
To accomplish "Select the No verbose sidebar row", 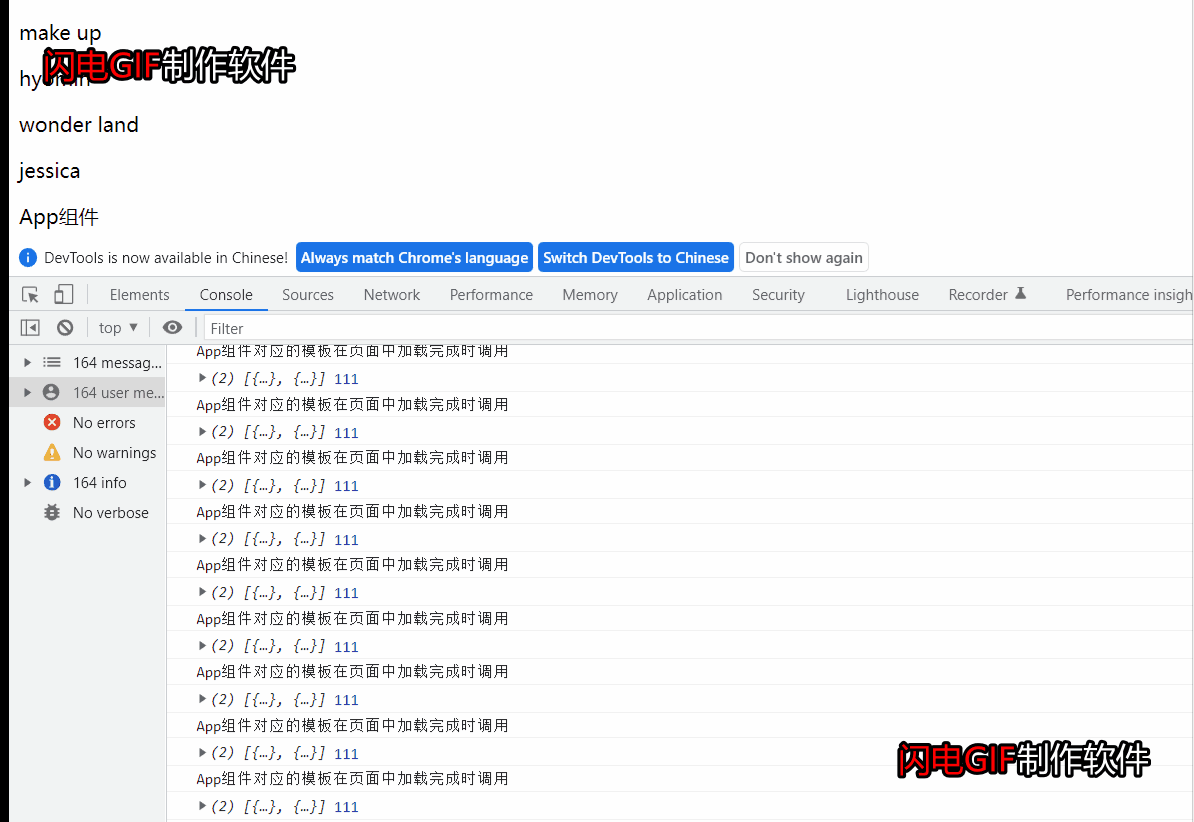I will pos(89,513).
